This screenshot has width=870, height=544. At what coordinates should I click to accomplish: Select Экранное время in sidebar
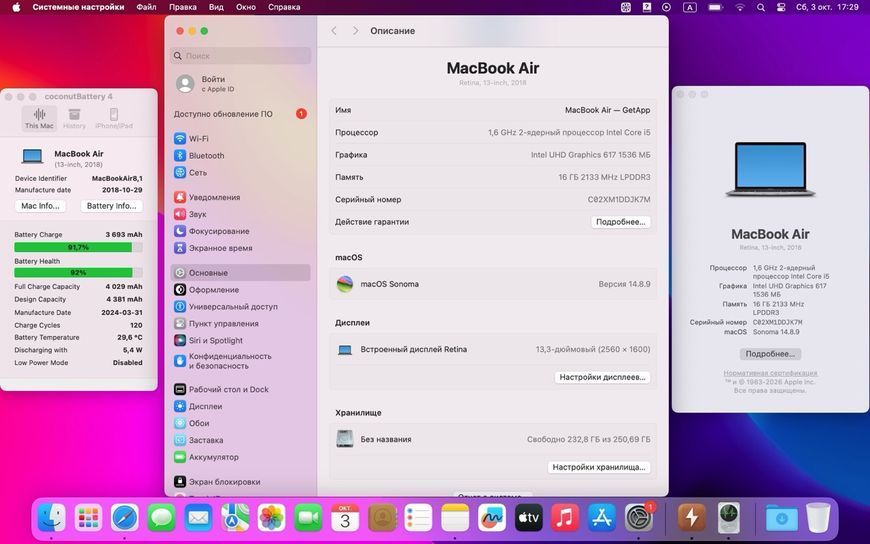240,248
